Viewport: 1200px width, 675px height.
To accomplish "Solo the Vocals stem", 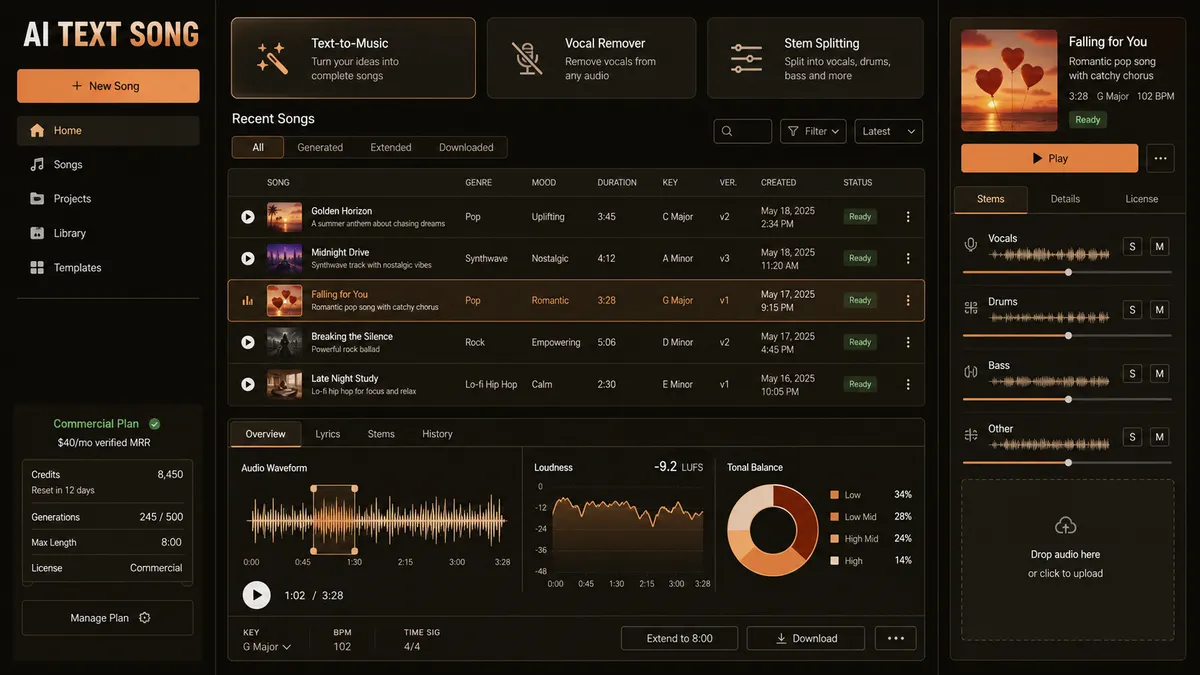I will click(1132, 246).
